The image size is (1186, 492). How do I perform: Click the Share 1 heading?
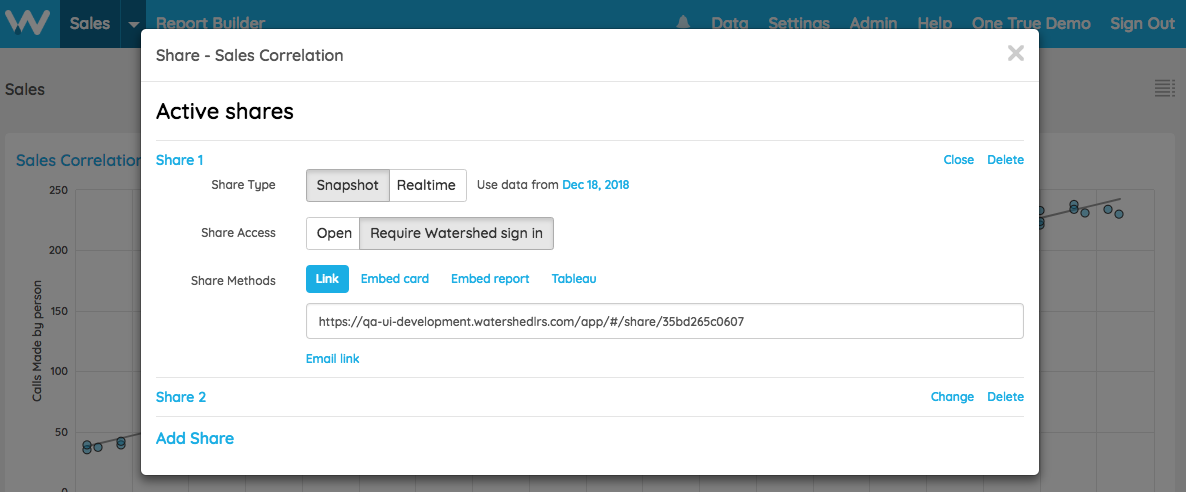coord(179,160)
